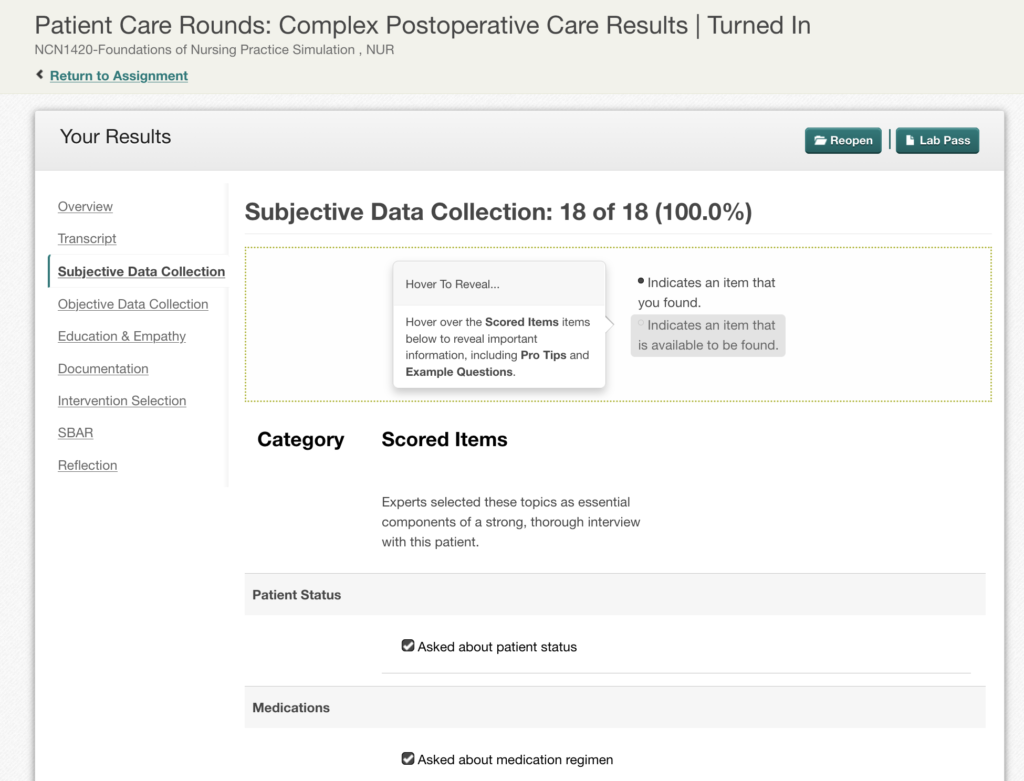Expand the Patient Status category row
1024x781 pixels.
point(615,595)
